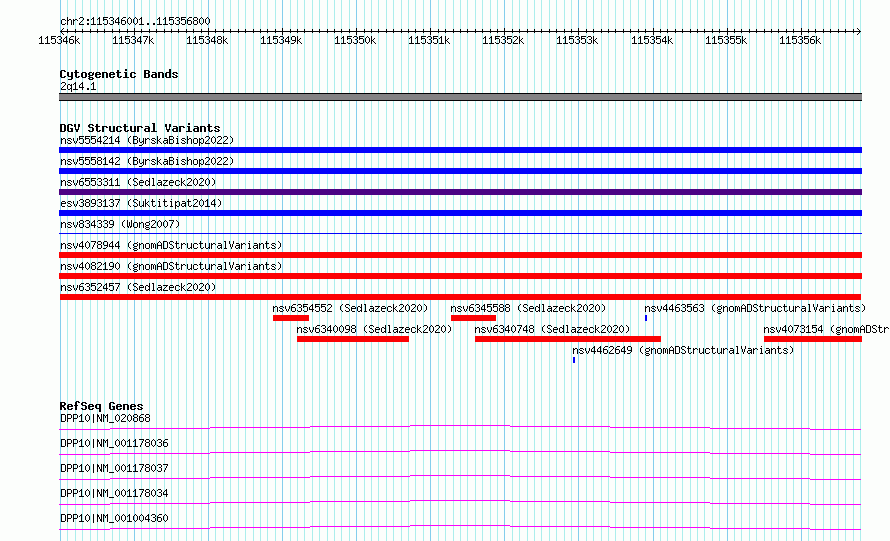Open the nsv4082190 (gnomADStructuralVariants) label
The image size is (890, 541).
(171, 266)
